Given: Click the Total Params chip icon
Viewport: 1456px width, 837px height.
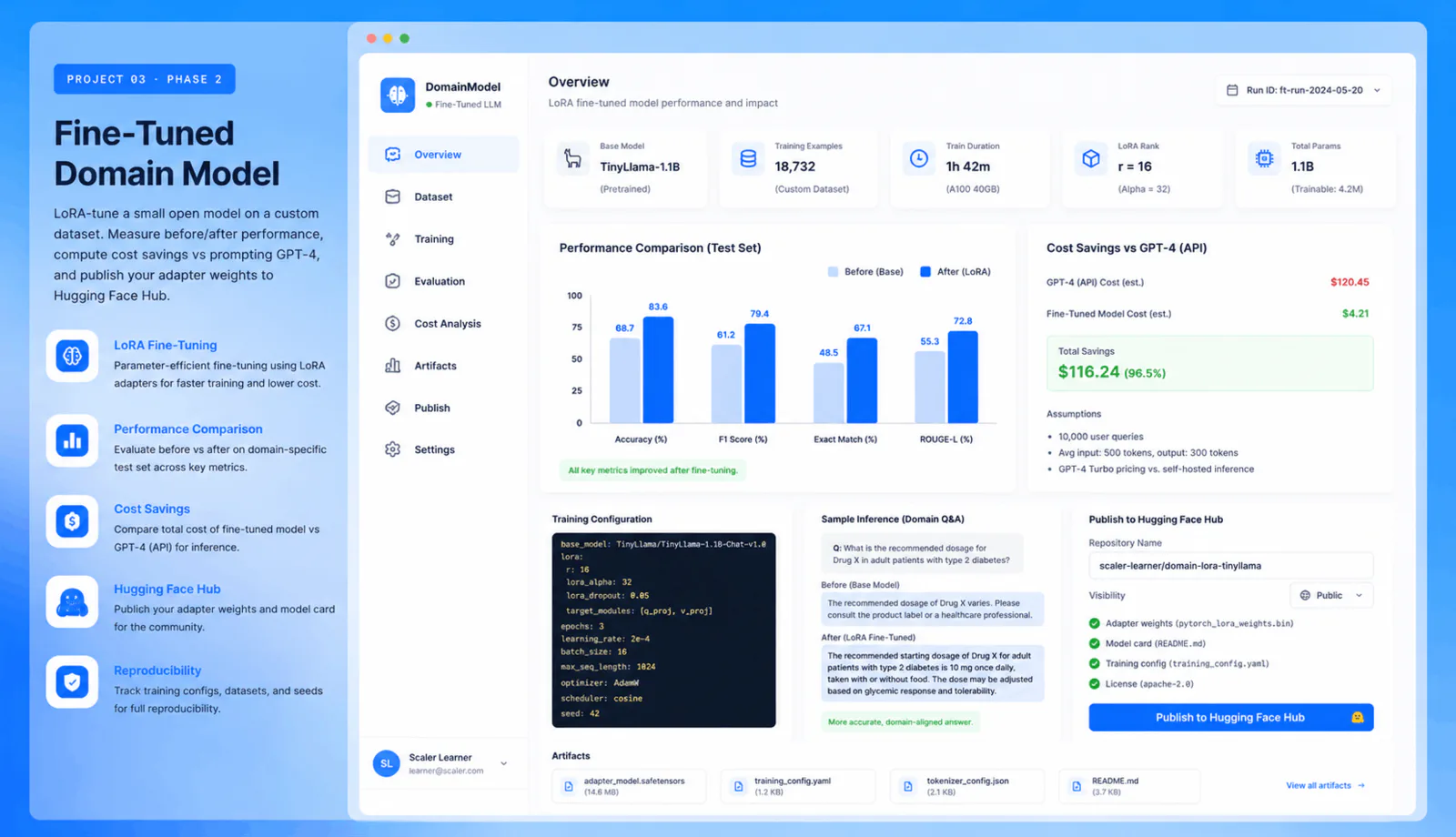Looking at the screenshot, I should 1264,158.
